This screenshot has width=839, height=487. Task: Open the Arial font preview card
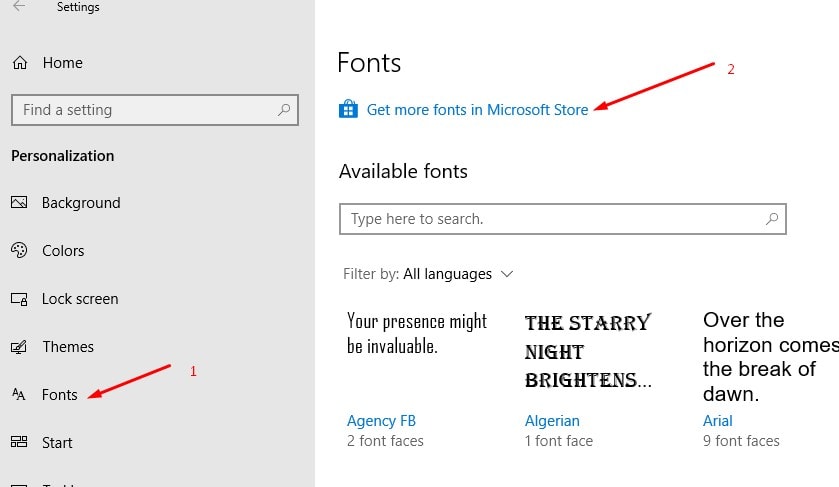point(771,357)
